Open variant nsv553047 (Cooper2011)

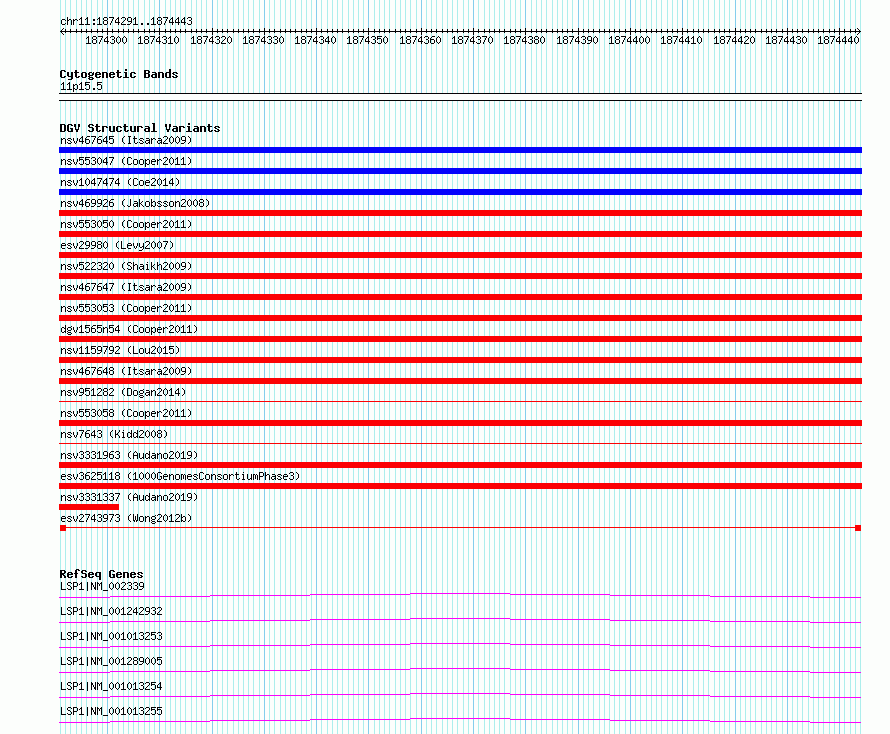126,161
